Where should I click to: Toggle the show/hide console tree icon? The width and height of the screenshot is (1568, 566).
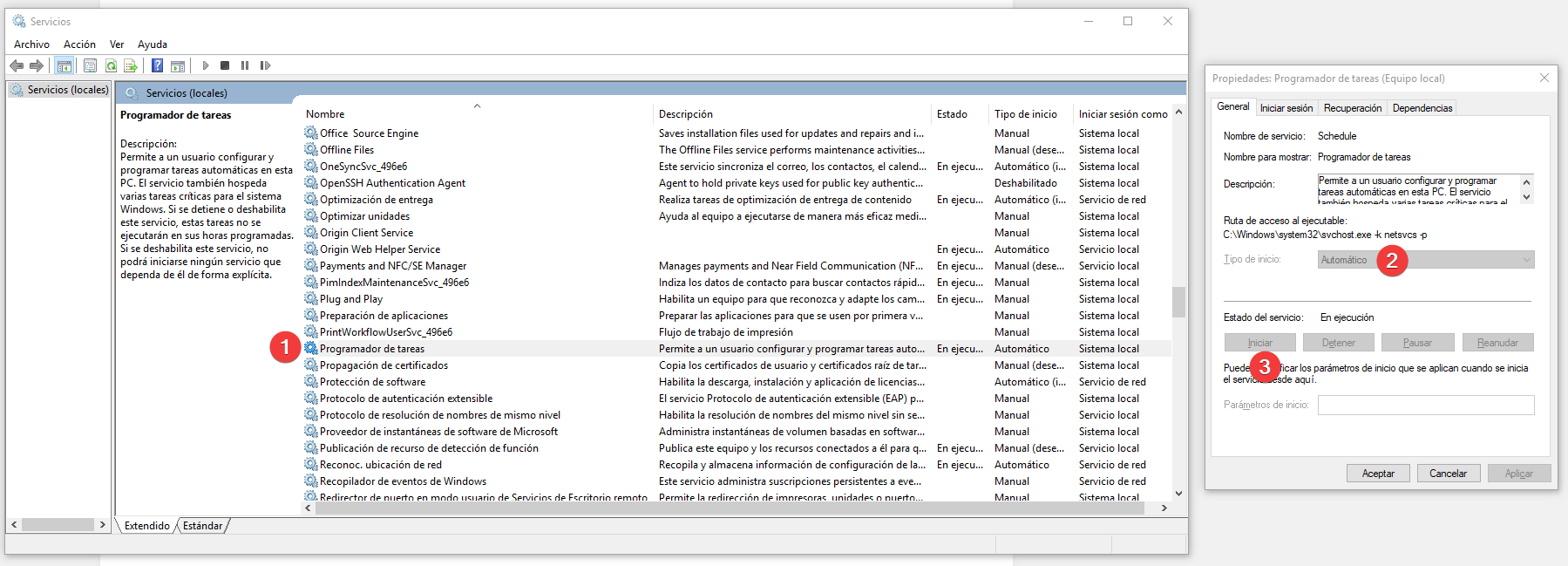pyautogui.click(x=64, y=65)
